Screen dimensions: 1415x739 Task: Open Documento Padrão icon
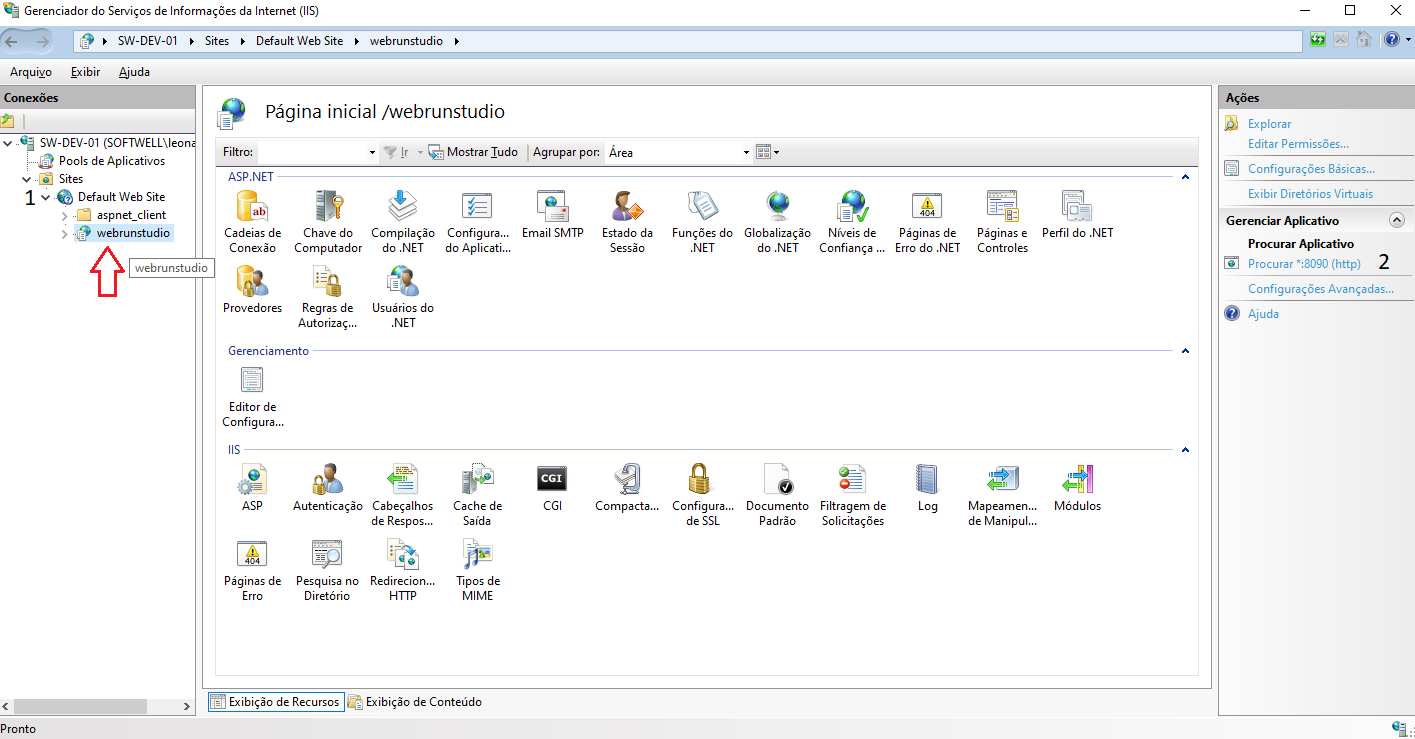[x=777, y=481]
